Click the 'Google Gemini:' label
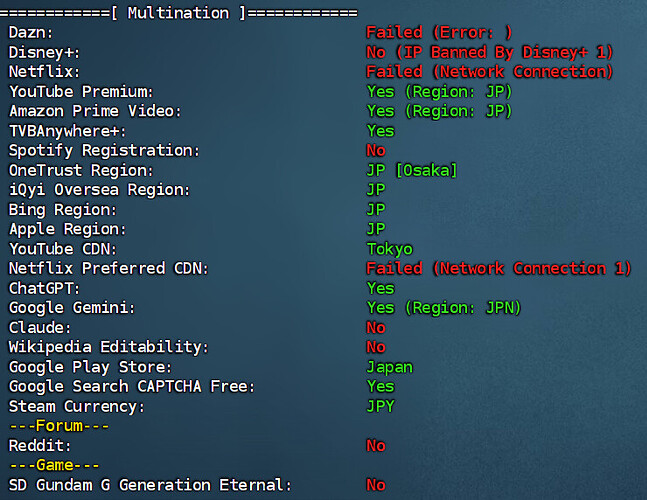647x500 pixels. pos(72,308)
